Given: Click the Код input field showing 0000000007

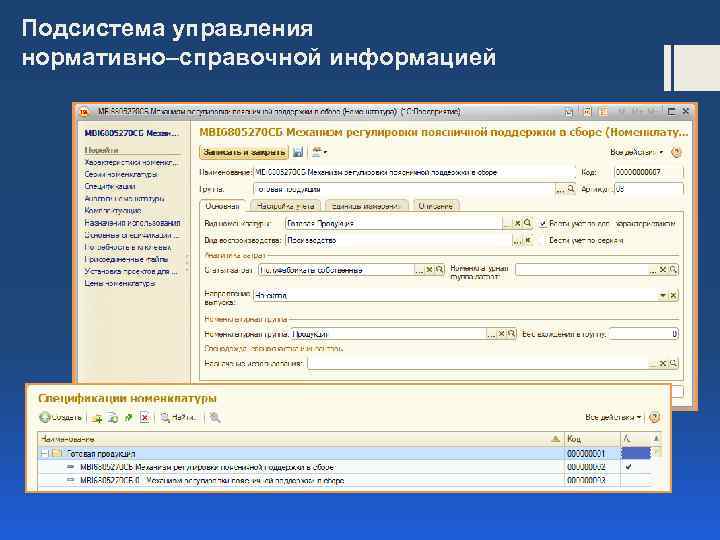Looking at the screenshot, I should (648, 172).
